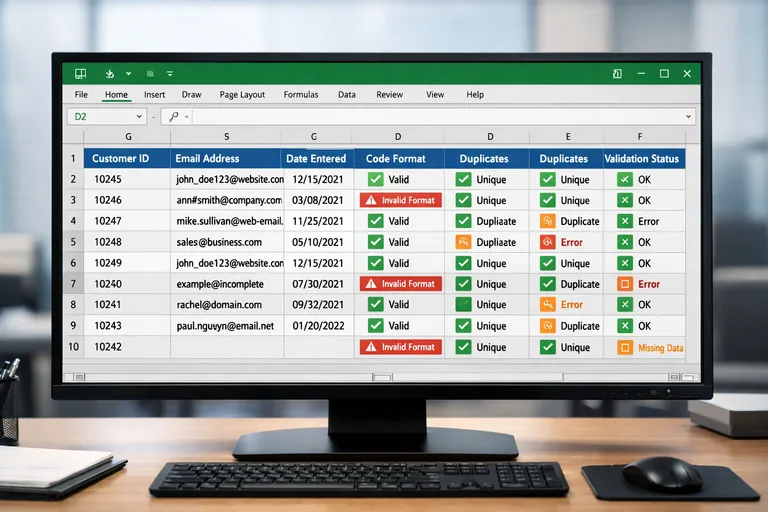This screenshot has width=768, height=512.
Task: Click the green check beside Duplicate in row 7
Action: pyautogui.click(x=548, y=284)
